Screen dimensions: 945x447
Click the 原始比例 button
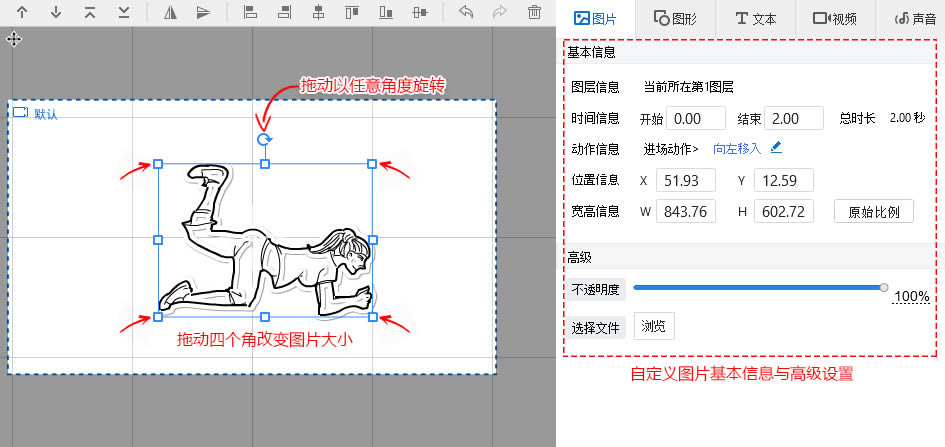[x=873, y=211]
